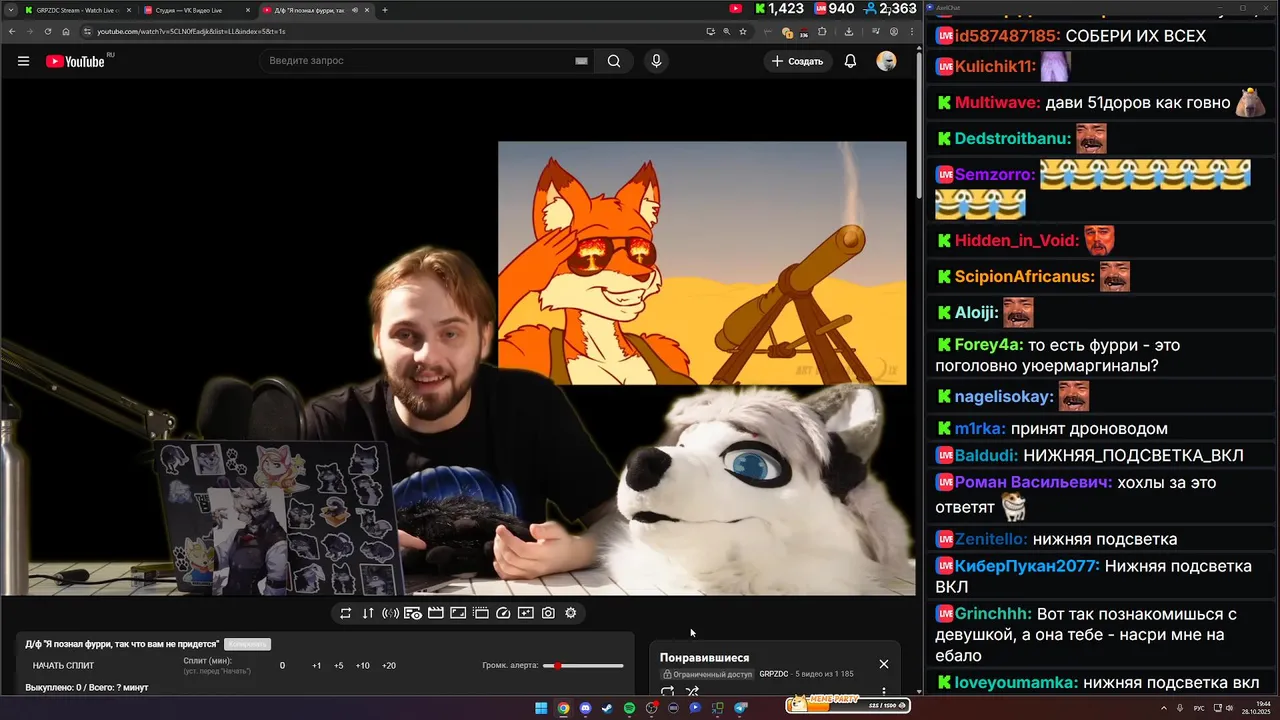Open player toolbar settings gear

[x=571, y=613]
